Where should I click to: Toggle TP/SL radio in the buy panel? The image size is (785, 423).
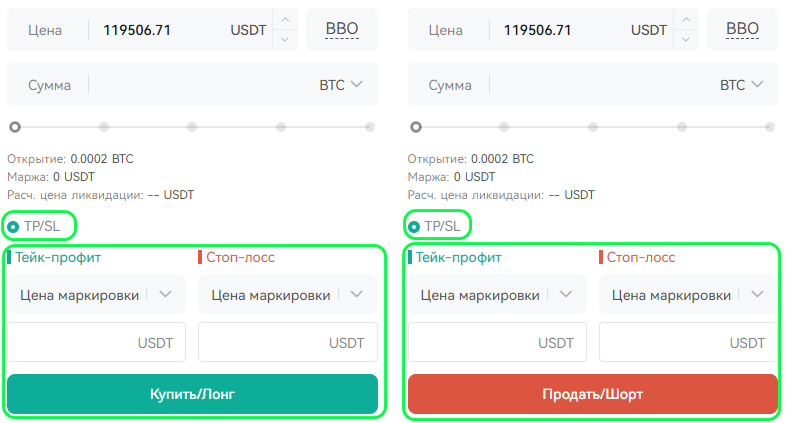[14, 227]
